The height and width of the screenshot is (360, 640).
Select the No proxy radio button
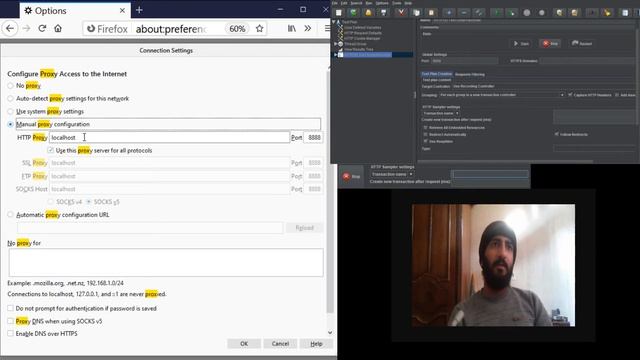[10, 86]
